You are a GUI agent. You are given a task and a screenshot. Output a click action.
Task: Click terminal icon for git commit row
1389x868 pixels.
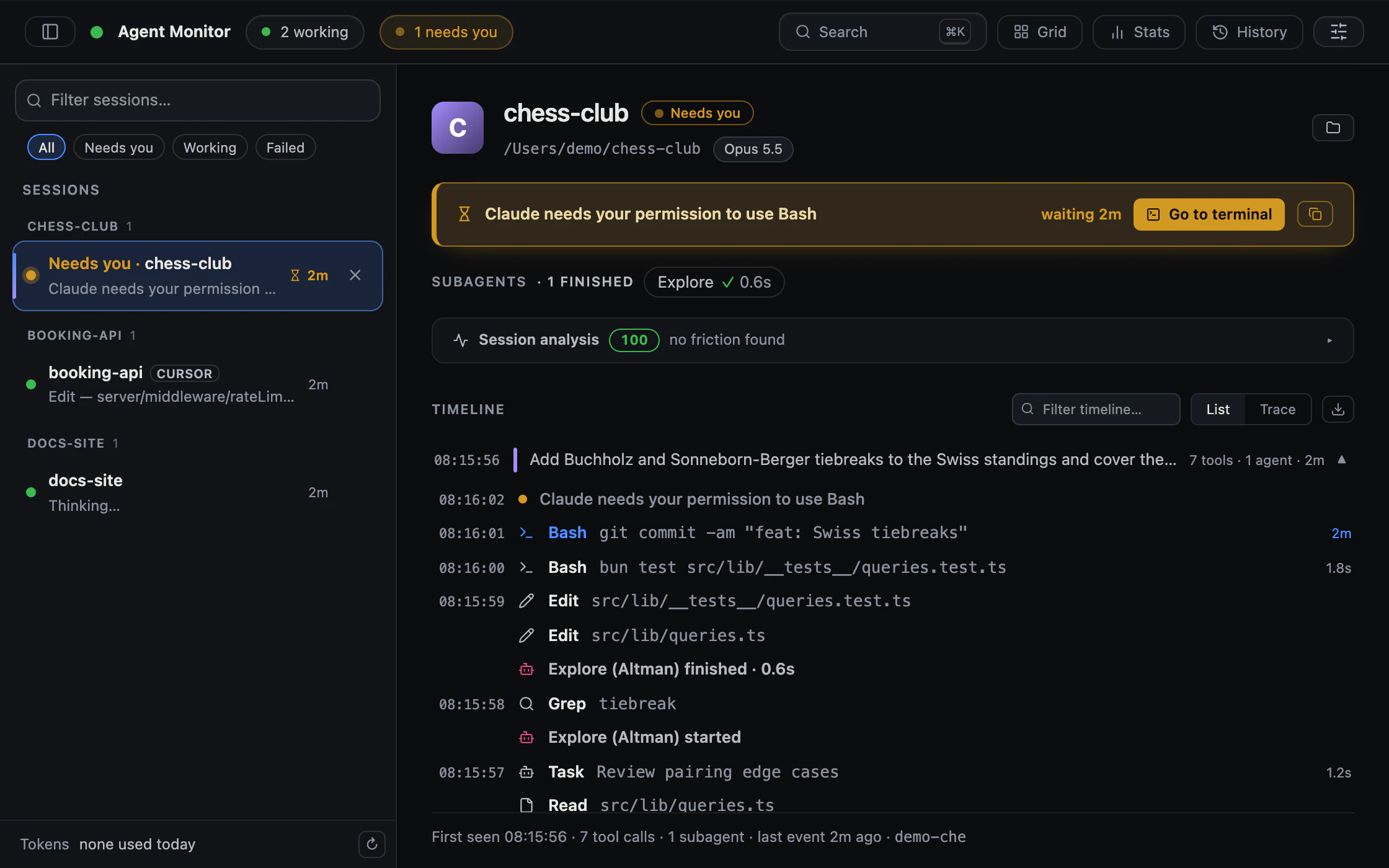point(526,533)
